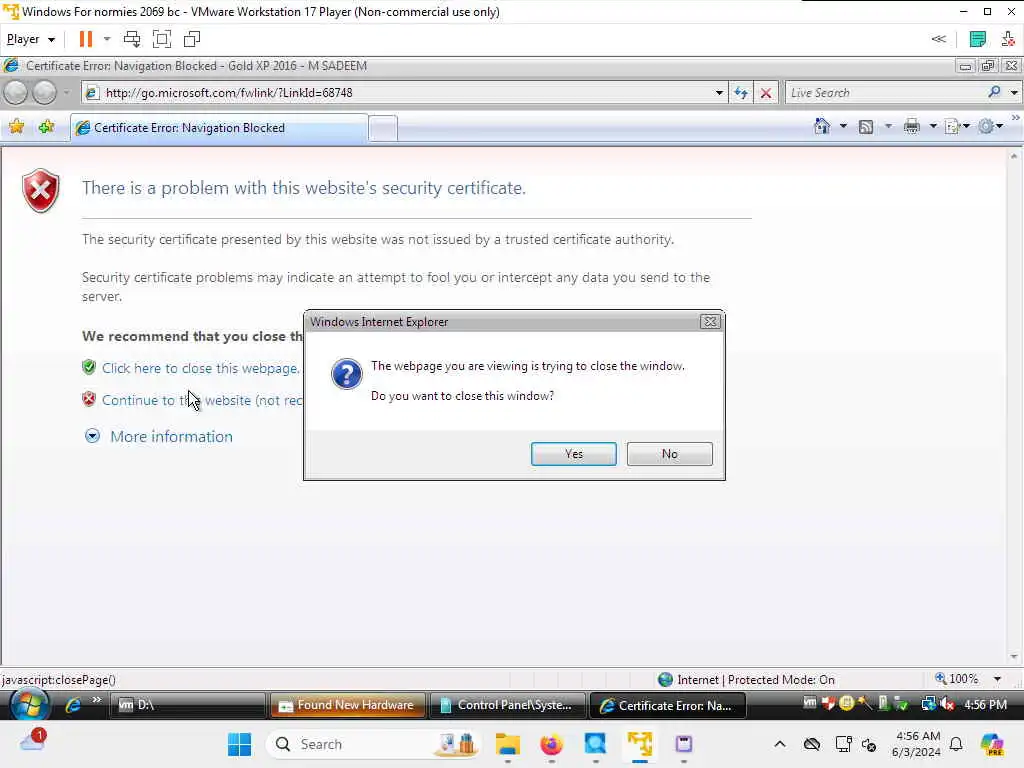Screen dimensions: 1024x768
Task: Enter full screen mode in VMware
Action: [x=161, y=39]
